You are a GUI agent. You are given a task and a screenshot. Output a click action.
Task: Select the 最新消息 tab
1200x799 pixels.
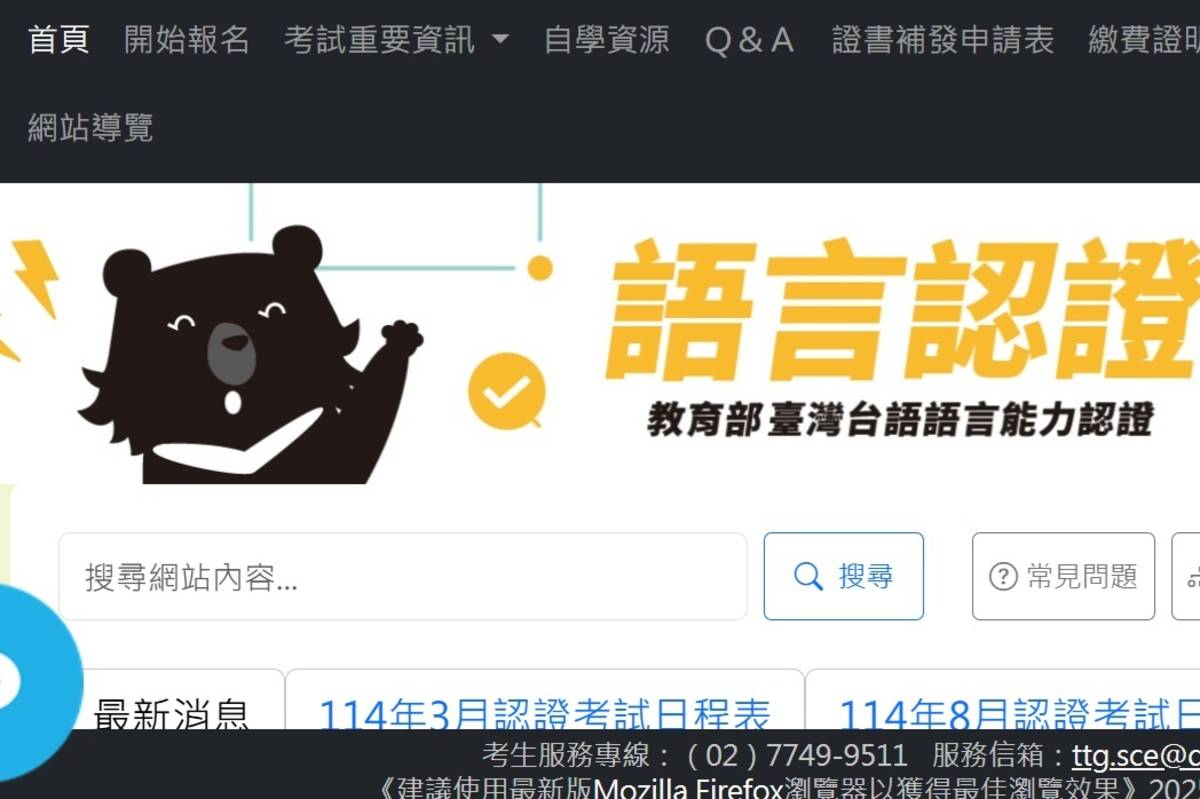(171, 716)
